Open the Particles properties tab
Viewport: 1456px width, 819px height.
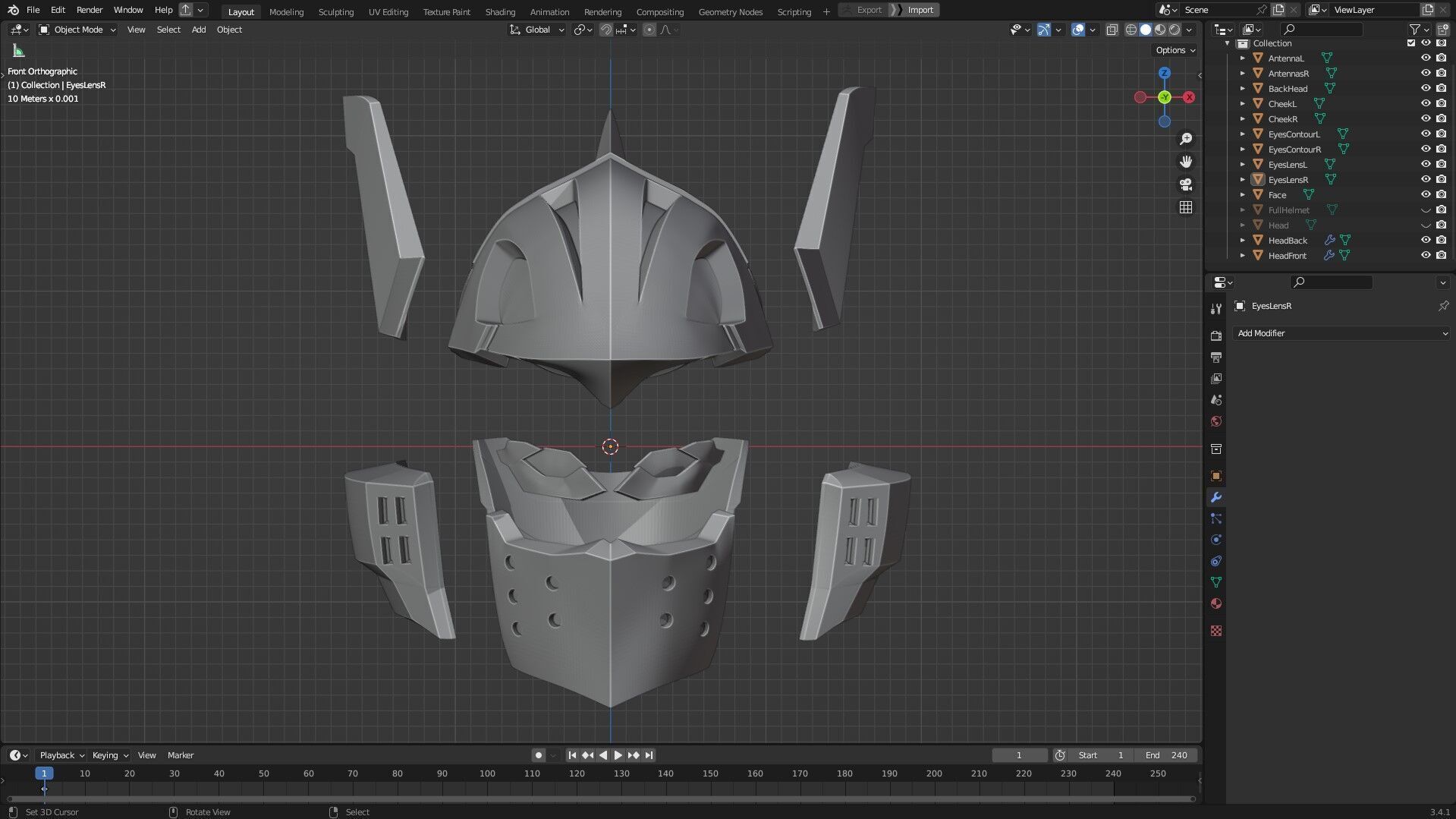pyautogui.click(x=1216, y=518)
